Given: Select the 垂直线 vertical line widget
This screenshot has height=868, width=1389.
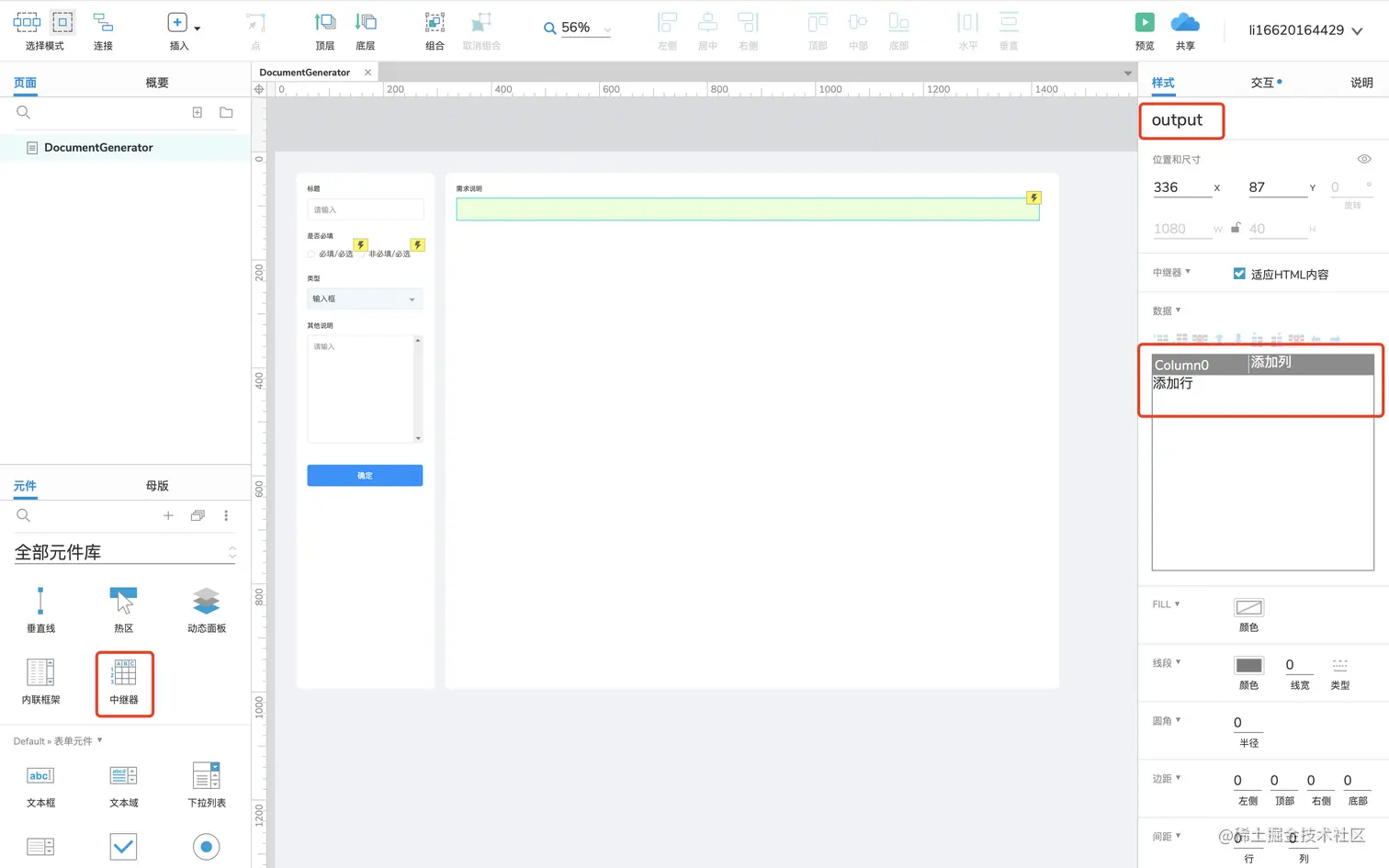Looking at the screenshot, I should pyautogui.click(x=40, y=610).
